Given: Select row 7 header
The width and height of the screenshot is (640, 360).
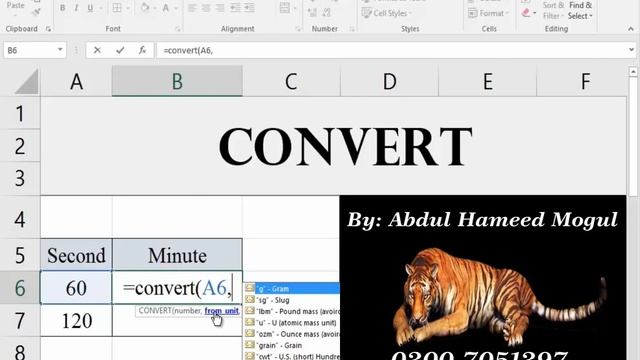Looking at the screenshot, I should tap(20, 321).
